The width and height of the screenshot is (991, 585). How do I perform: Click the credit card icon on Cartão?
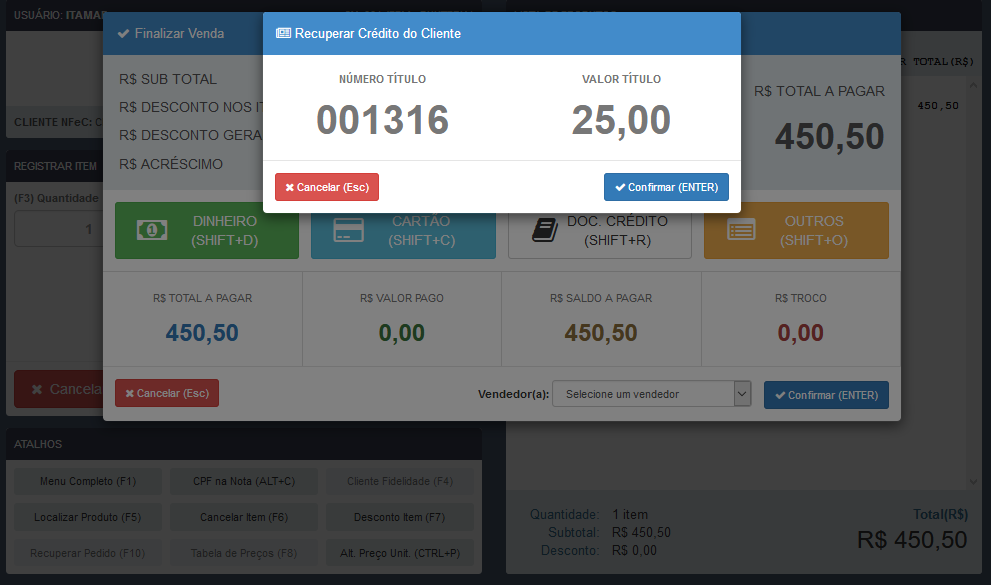[x=348, y=230]
